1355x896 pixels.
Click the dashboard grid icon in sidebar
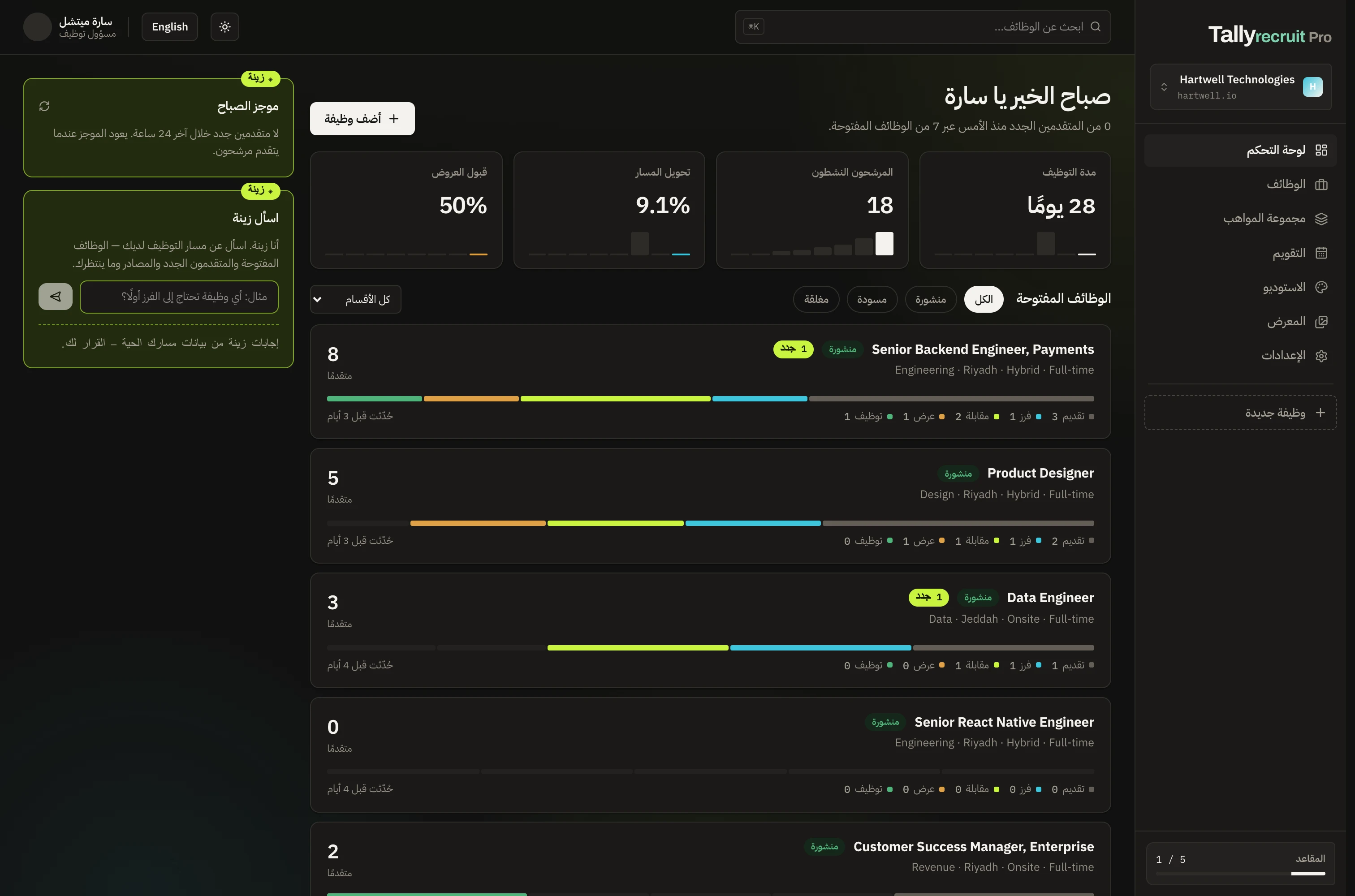pos(1320,150)
